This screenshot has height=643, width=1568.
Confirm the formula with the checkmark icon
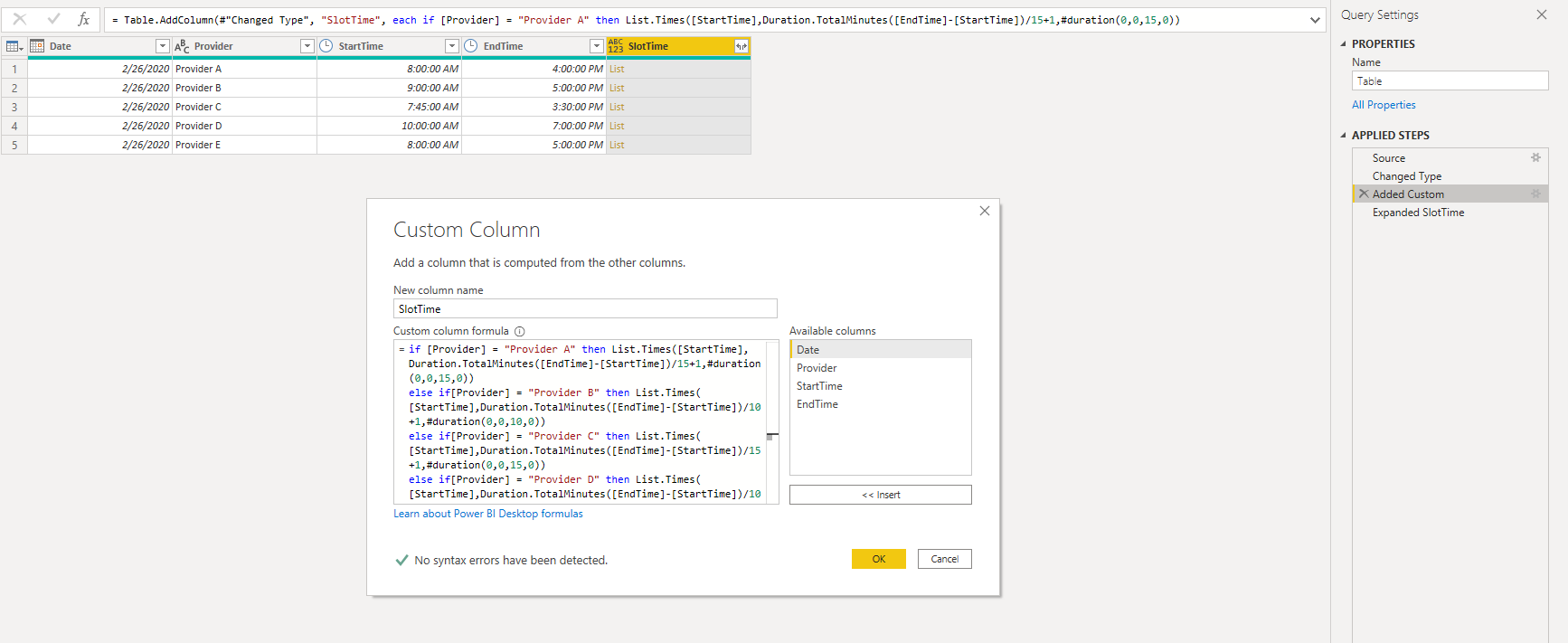pos(53,19)
